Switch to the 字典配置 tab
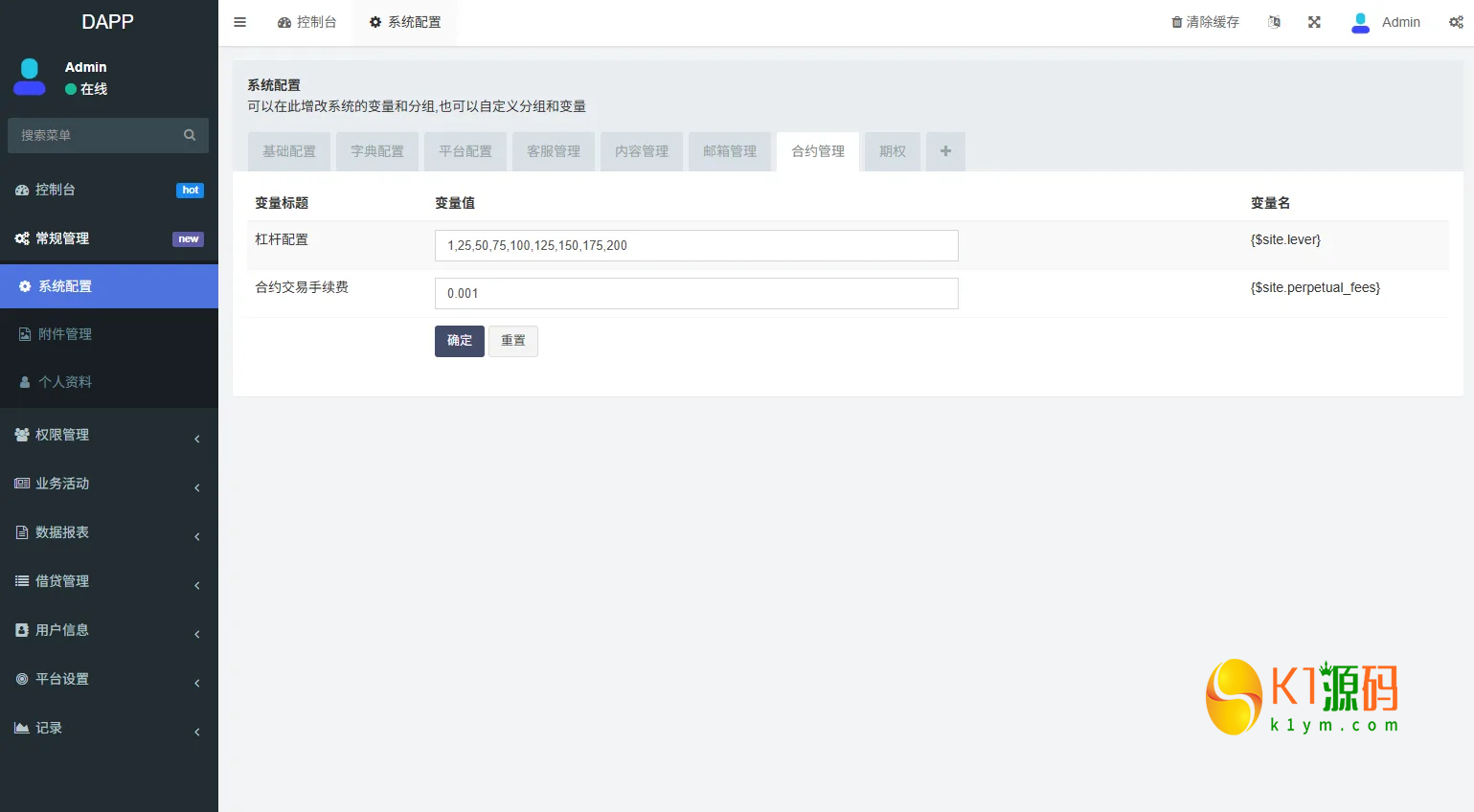The width and height of the screenshot is (1474, 812). point(377,151)
